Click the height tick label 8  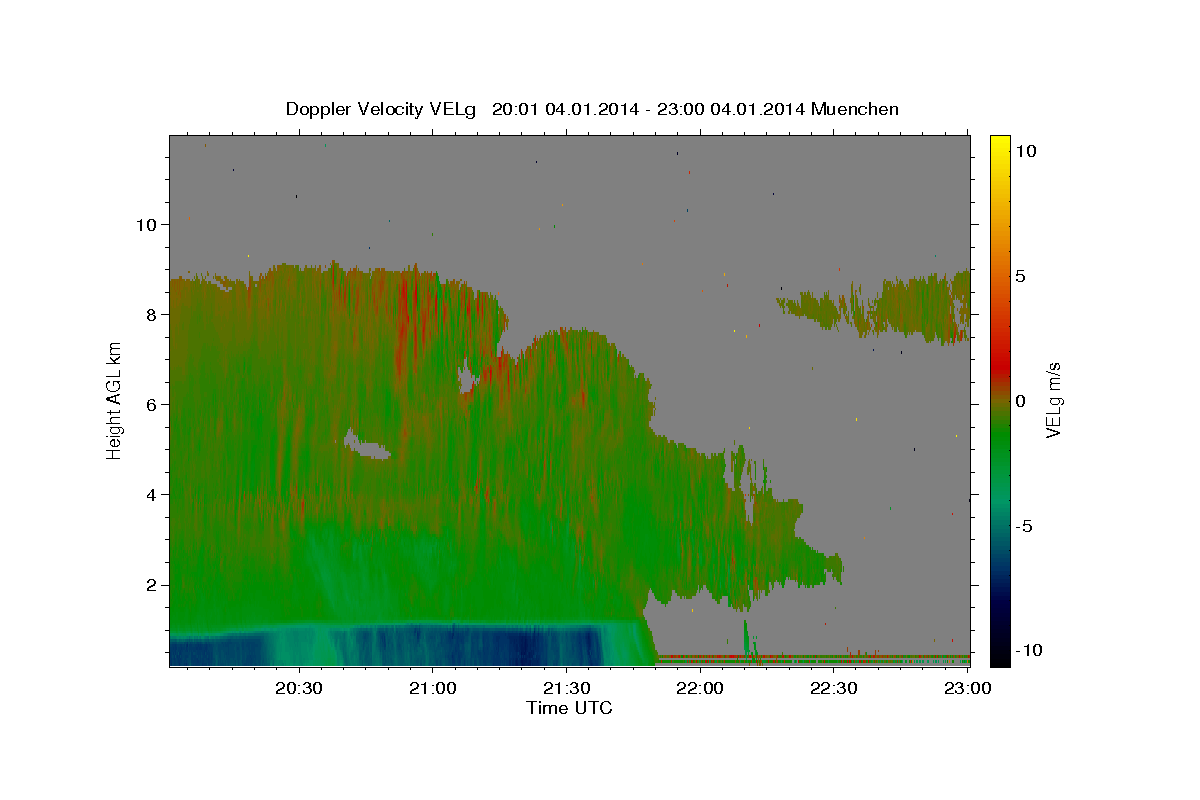coord(151,314)
